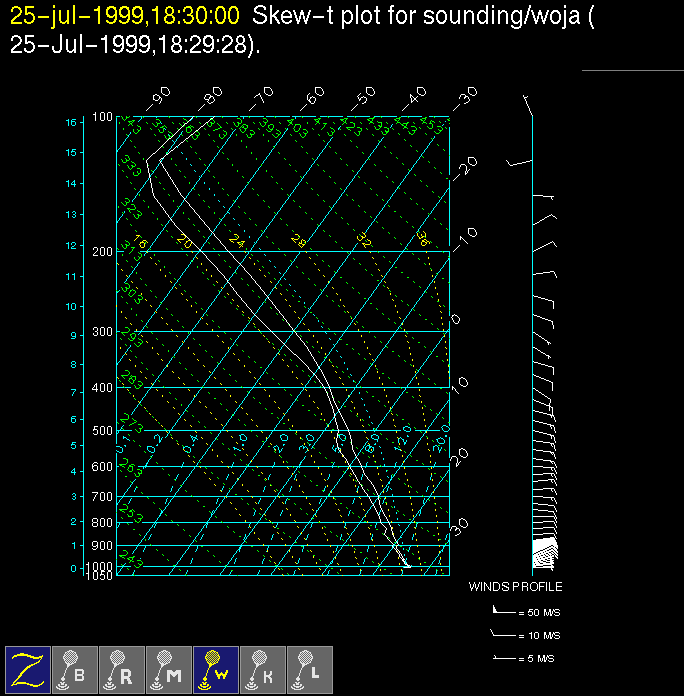Click the 5 M/S wind barb legend
This screenshot has height=696, width=684.
(x=526, y=660)
